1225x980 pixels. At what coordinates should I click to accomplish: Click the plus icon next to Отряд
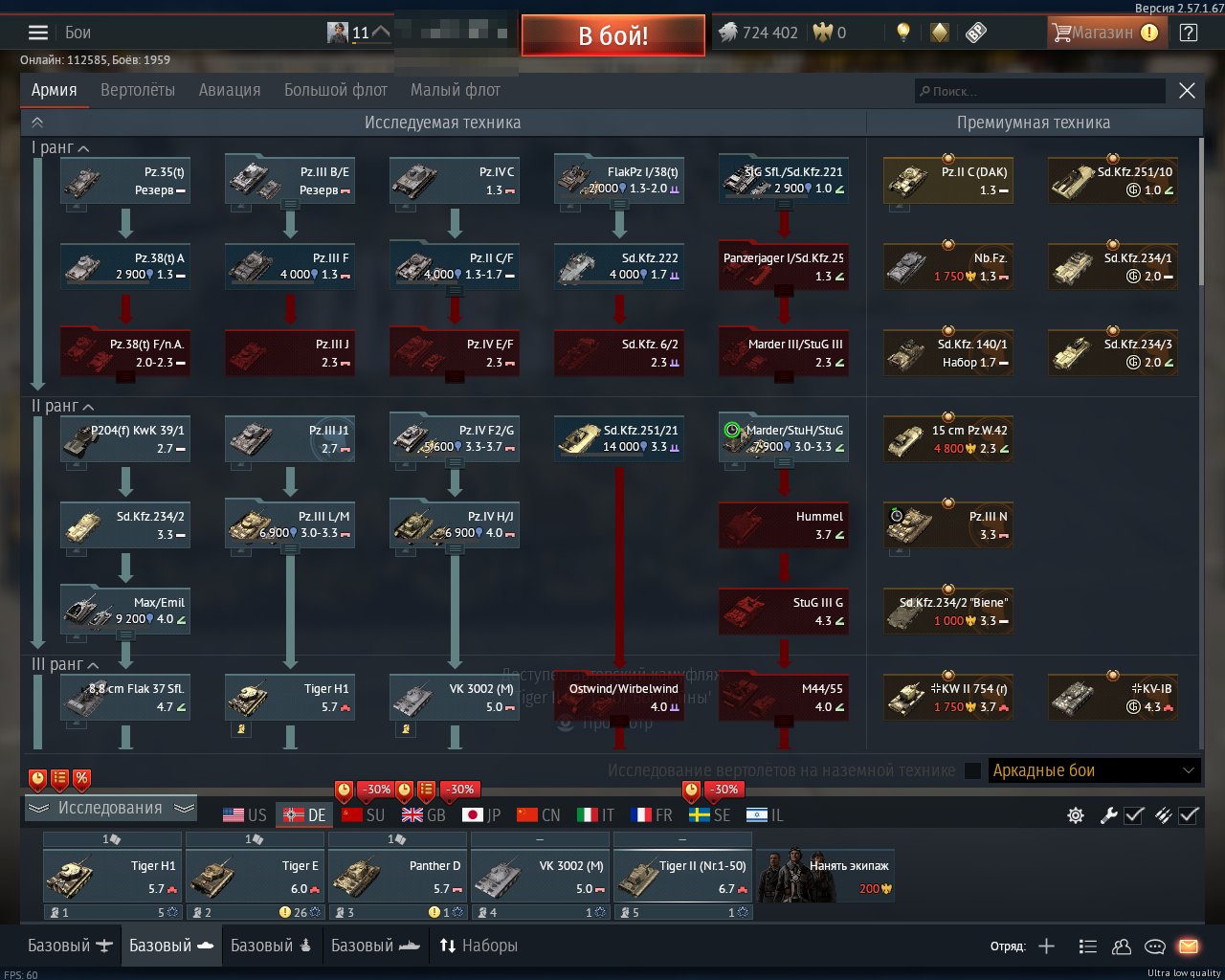(1047, 947)
